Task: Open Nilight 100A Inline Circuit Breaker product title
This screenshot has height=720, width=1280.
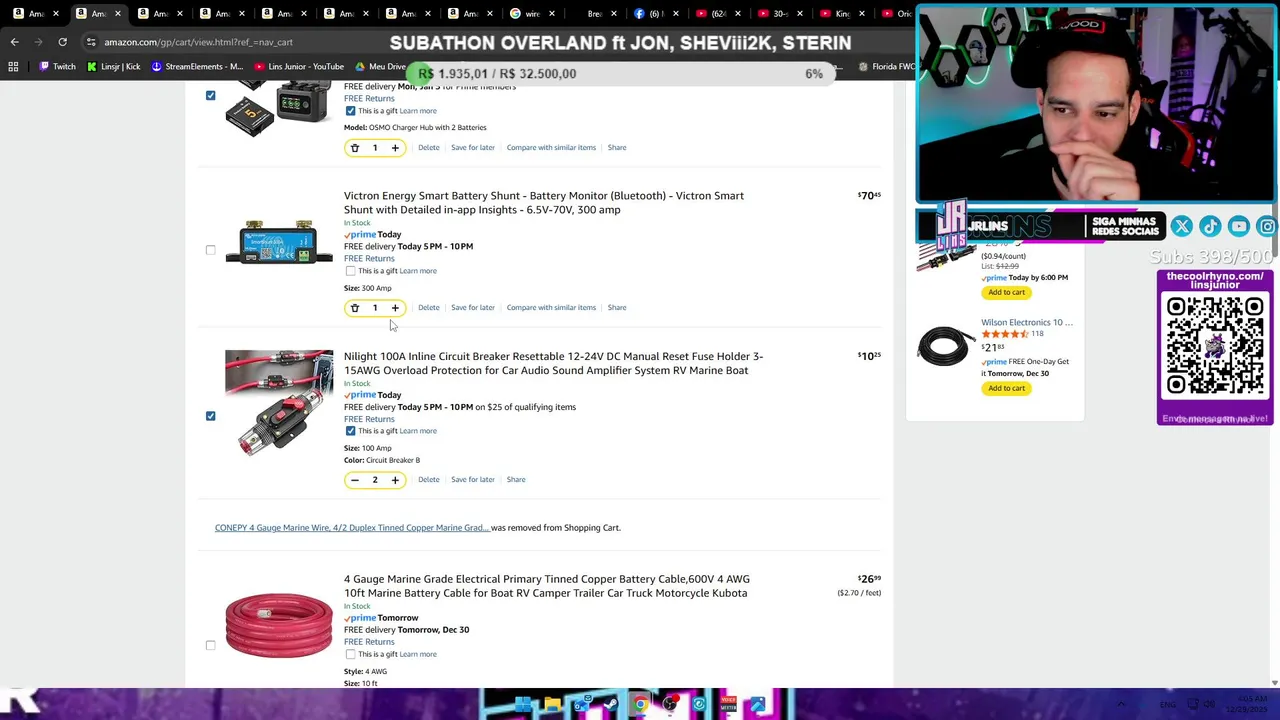Action: click(553, 363)
